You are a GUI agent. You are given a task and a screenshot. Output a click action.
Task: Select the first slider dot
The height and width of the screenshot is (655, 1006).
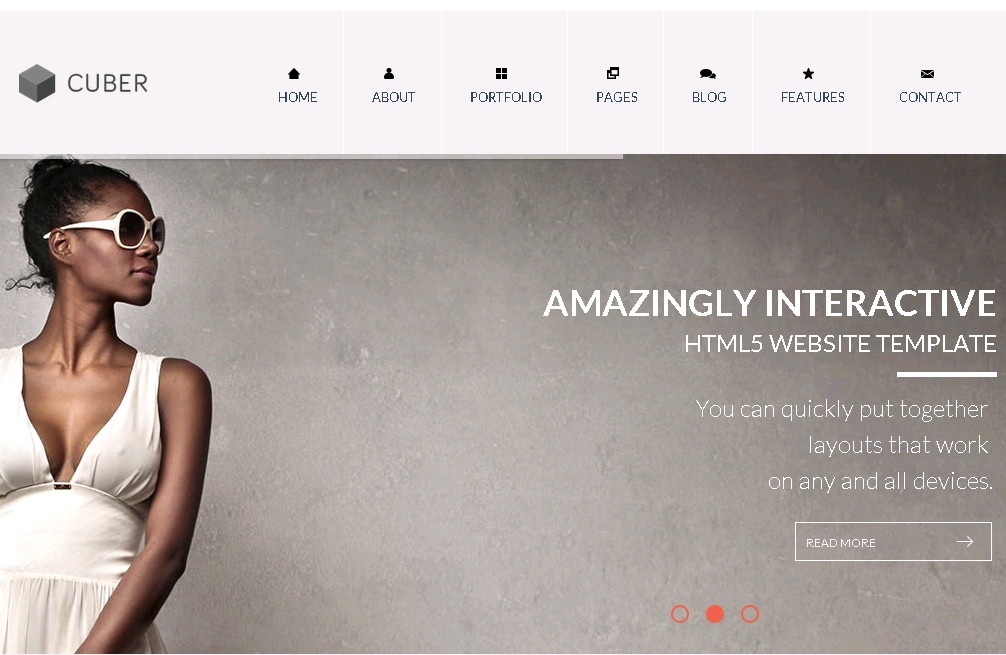tap(680, 614)
